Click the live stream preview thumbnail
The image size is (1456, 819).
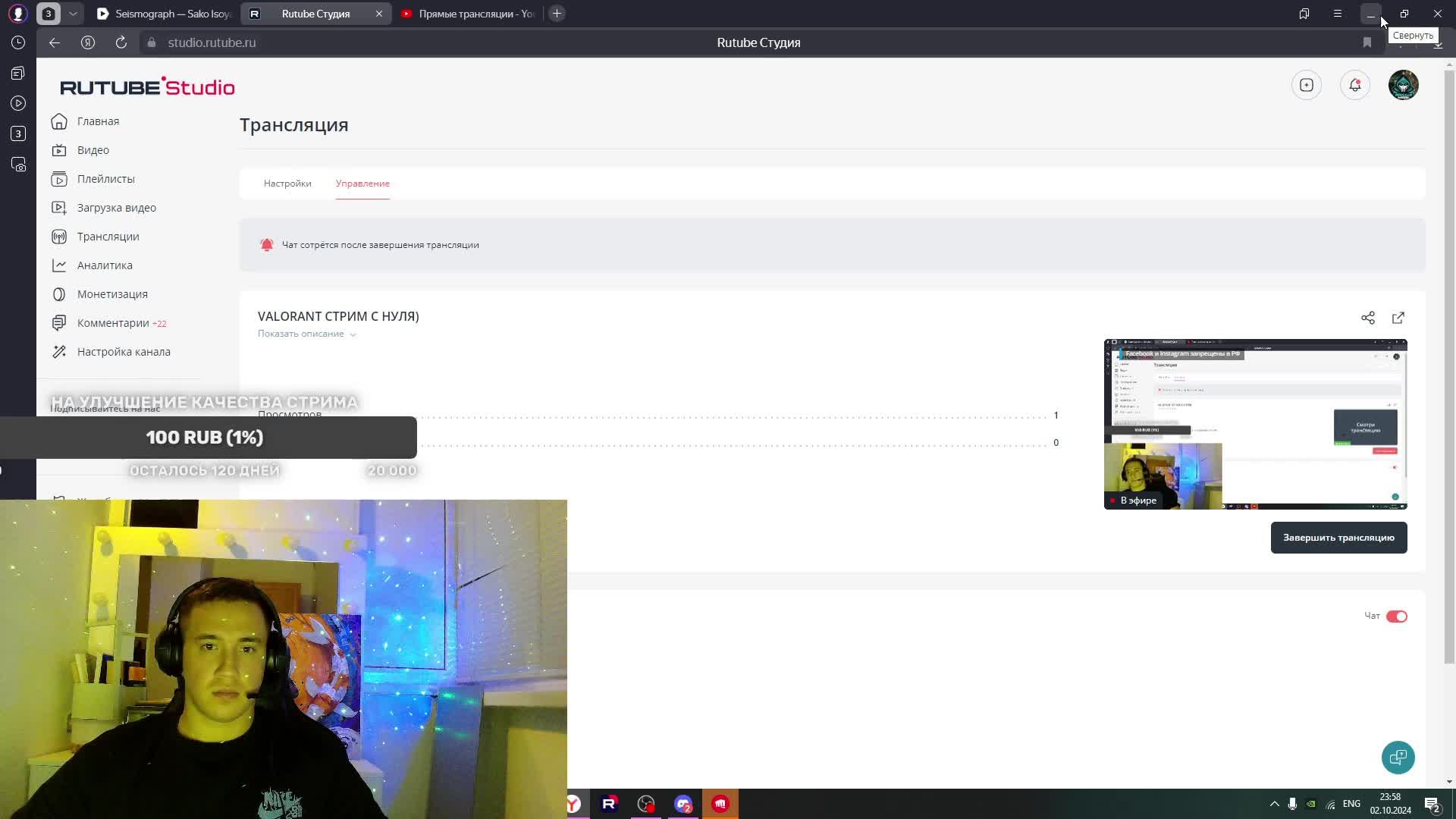point(1255,424)
